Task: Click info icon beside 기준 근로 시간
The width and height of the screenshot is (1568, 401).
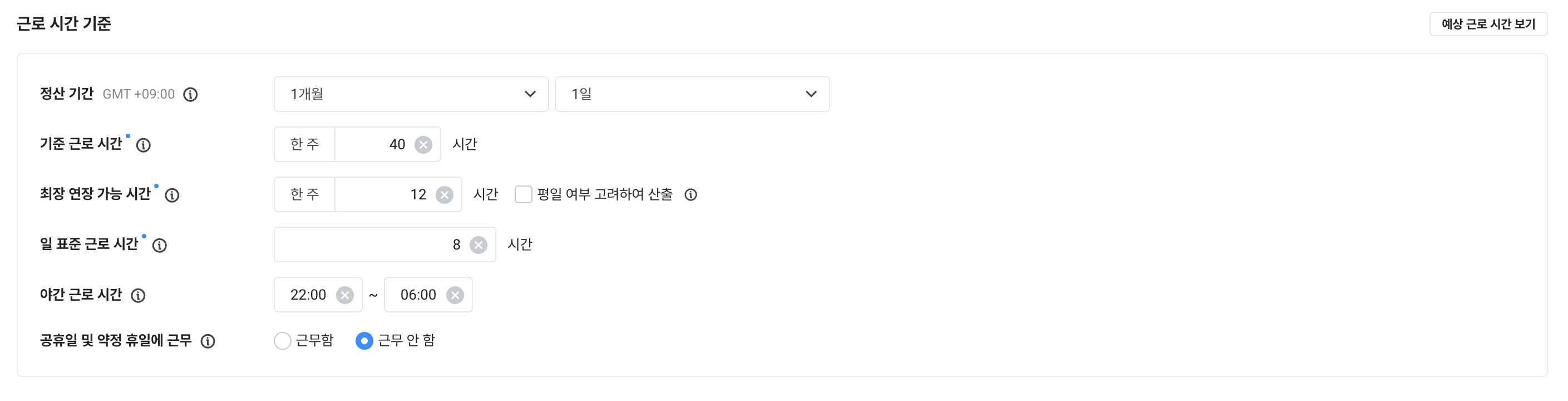Action: tap(144, 145)
